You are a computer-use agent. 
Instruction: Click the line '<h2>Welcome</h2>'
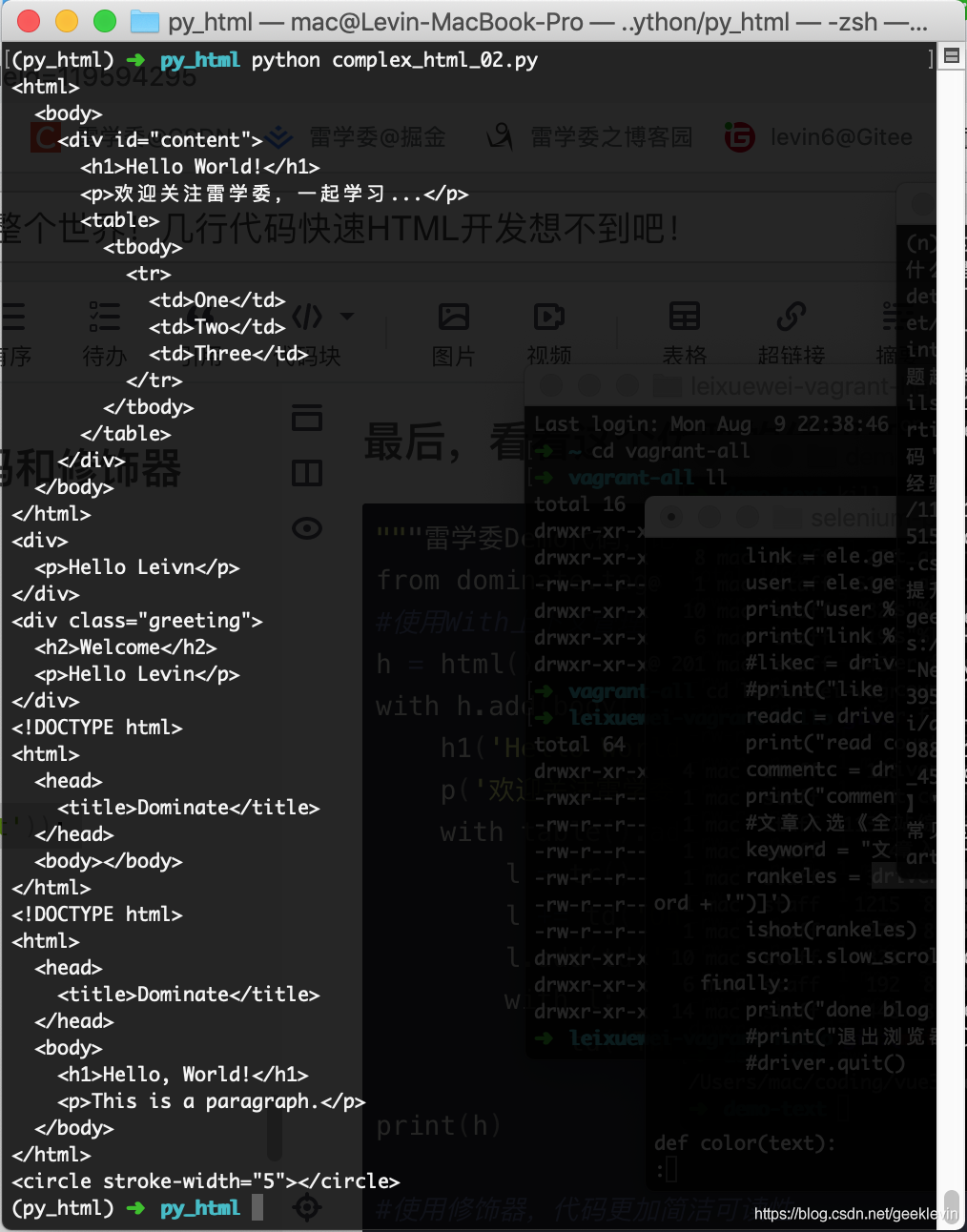tap(126, 647)
